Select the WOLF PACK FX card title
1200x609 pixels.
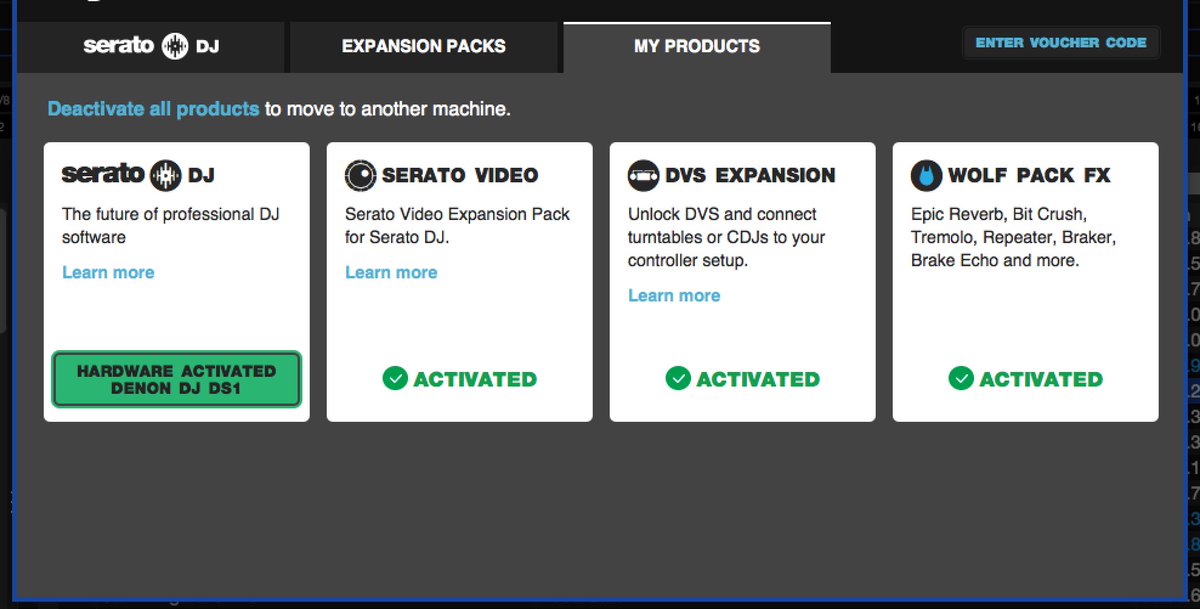pos(1029,175)
